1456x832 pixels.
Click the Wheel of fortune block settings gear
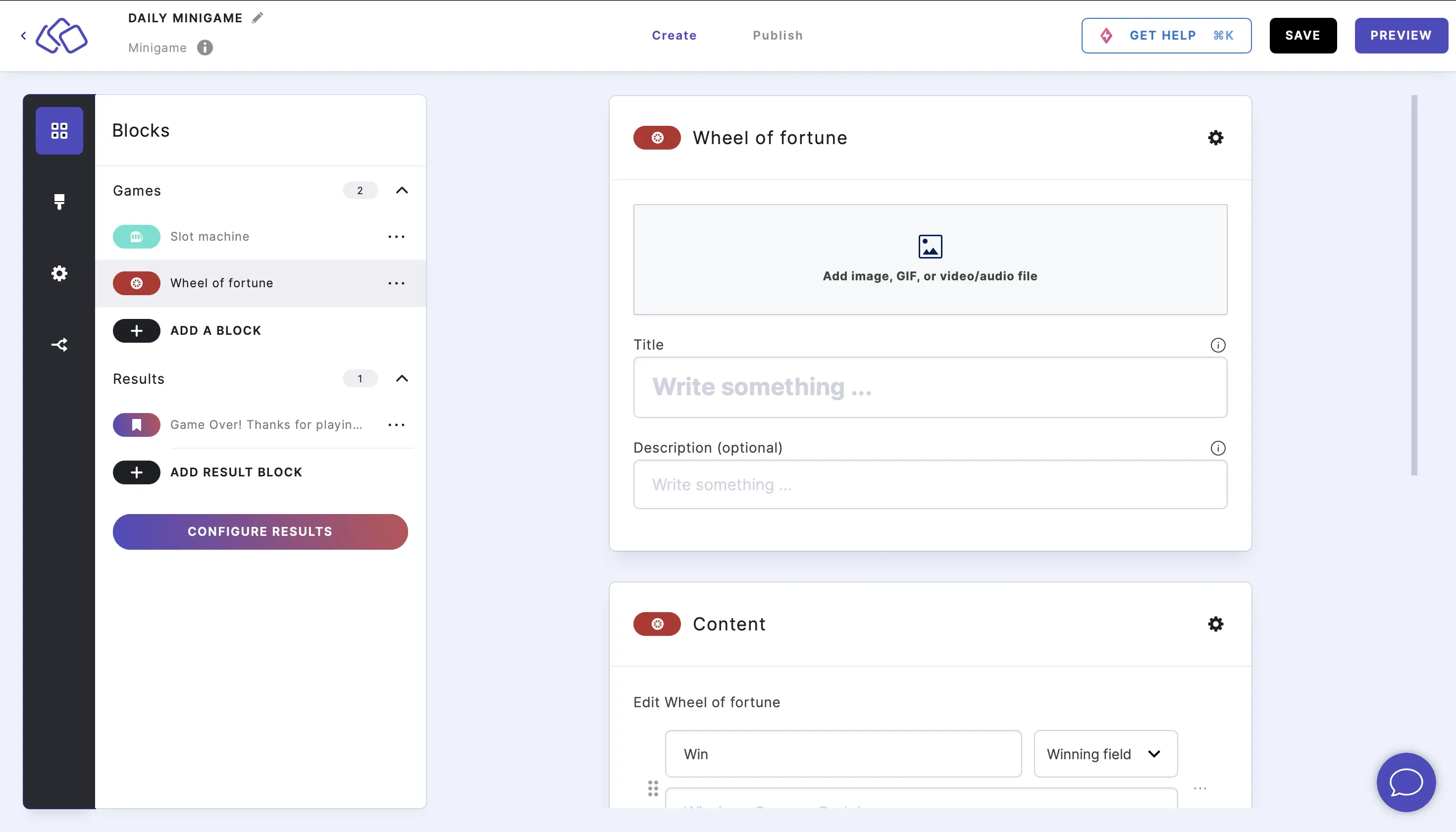1216,138
